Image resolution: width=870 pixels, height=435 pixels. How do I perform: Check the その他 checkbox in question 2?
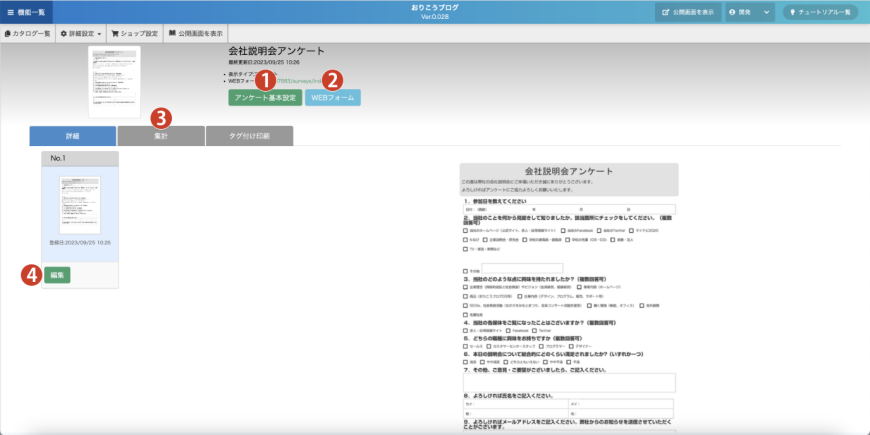click(465, 270)
